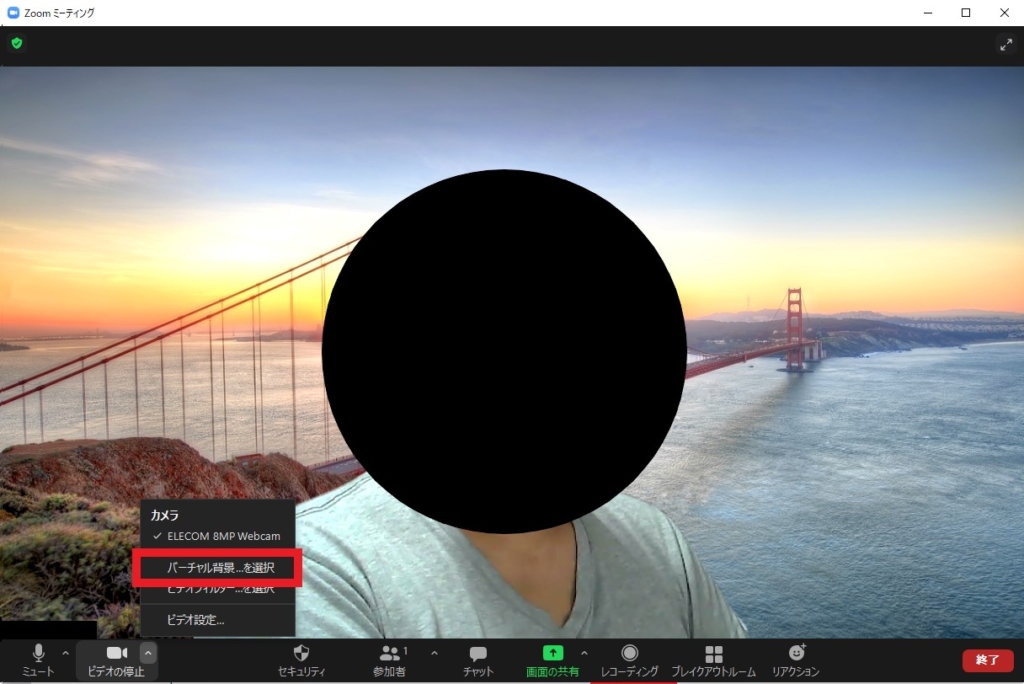The image size is (1024, 684).
Task: Open the セキュリティ shield icon
Action: click(301, 660)
